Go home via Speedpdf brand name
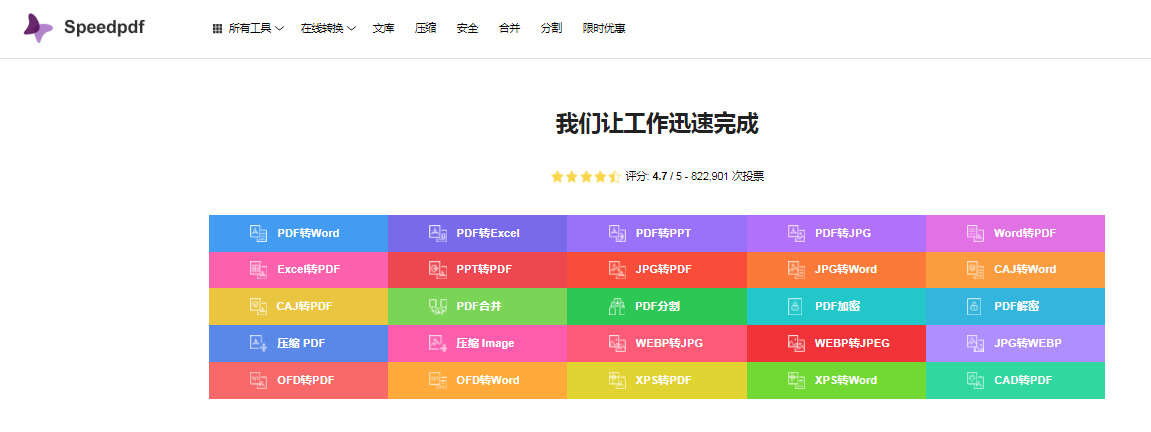This screenshot has height=432, width=1151. (x=104, y=28)
